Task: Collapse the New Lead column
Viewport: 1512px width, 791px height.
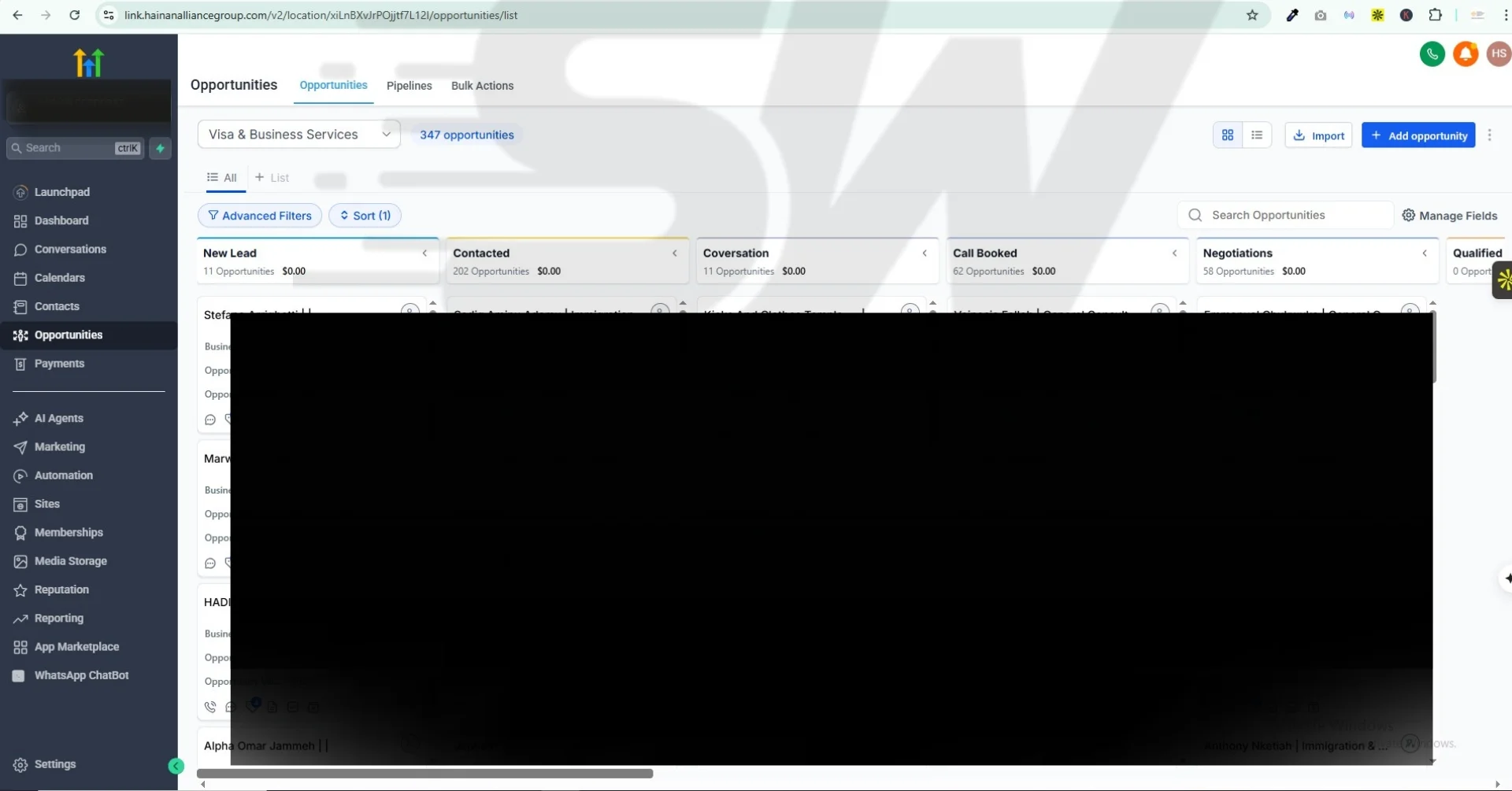Action: (x=424, y=253)
